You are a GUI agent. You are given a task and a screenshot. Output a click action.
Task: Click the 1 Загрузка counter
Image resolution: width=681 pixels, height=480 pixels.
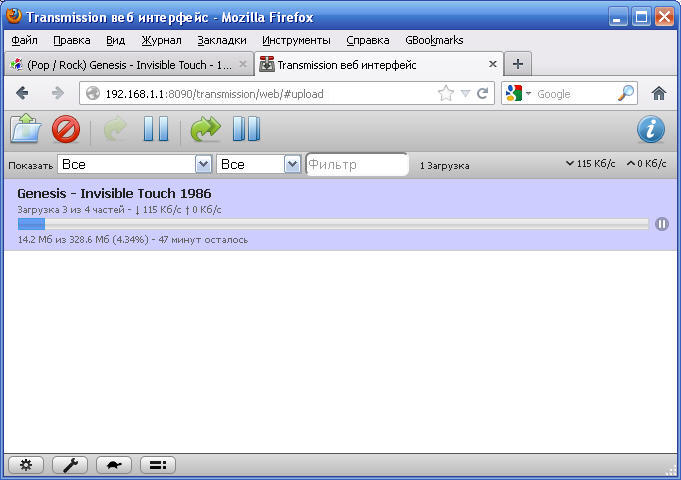pyautogui.click(x=444, y=166)
